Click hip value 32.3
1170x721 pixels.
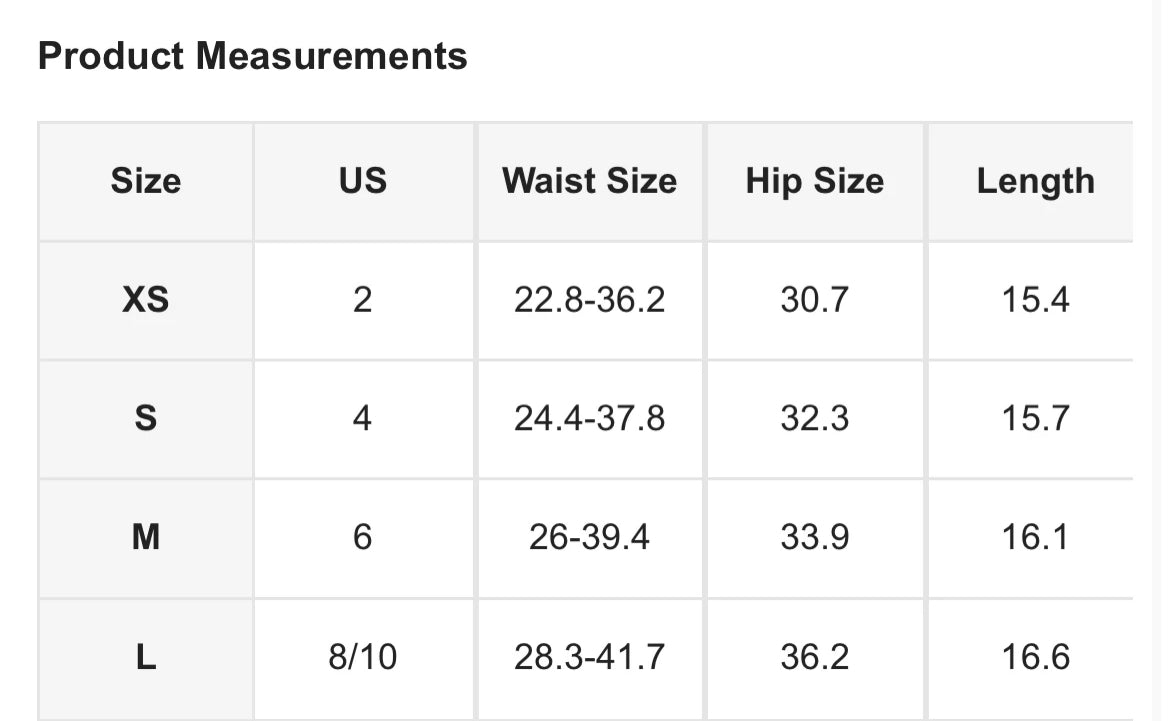point(815,419)
